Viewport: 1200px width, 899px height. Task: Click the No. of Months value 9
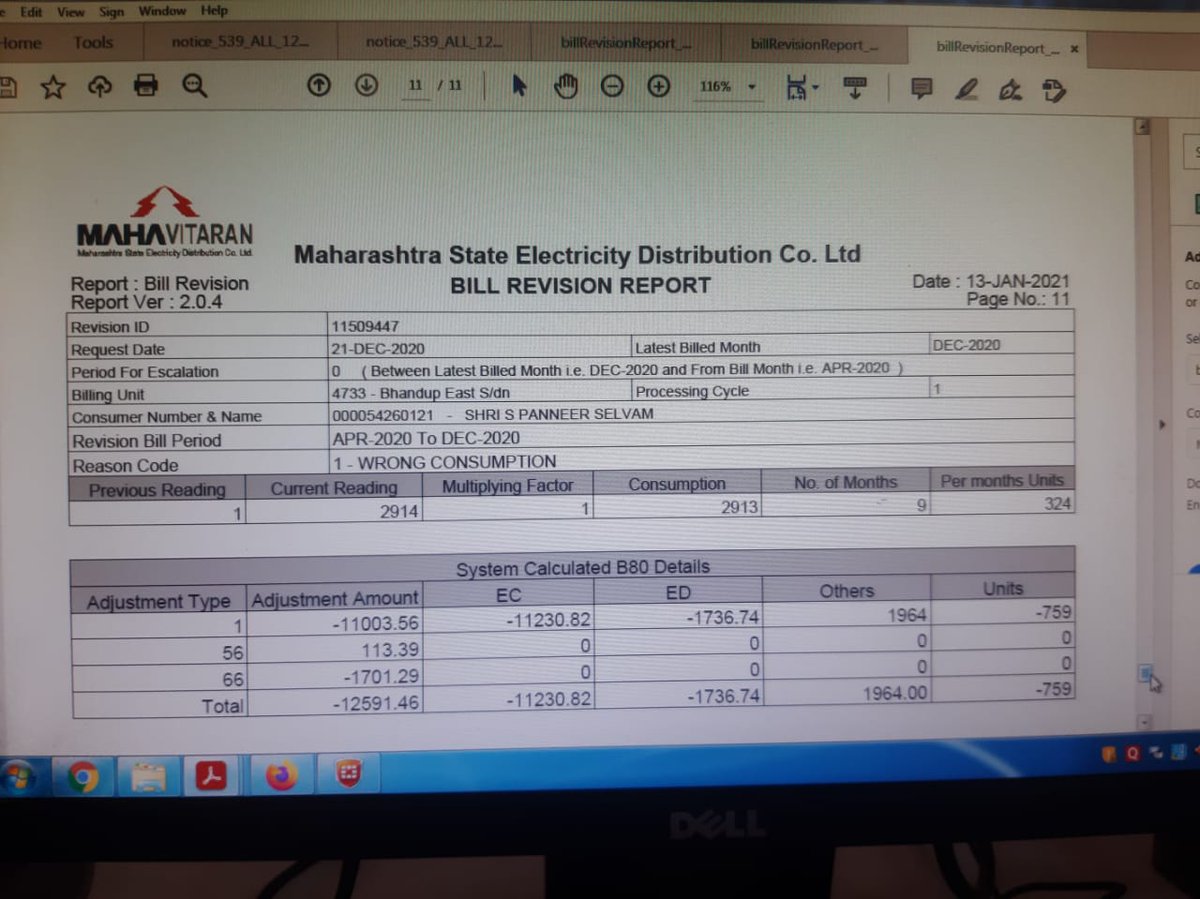(x=922, y=506)
